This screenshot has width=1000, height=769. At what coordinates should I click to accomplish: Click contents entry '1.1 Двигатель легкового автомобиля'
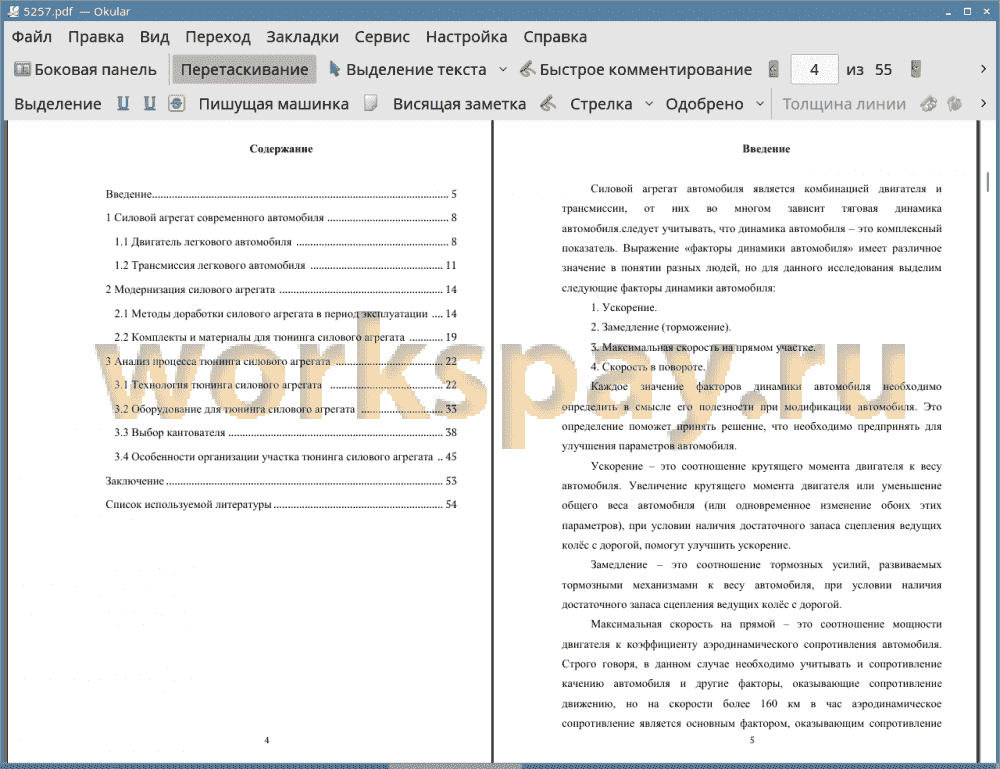pos(286,242)
